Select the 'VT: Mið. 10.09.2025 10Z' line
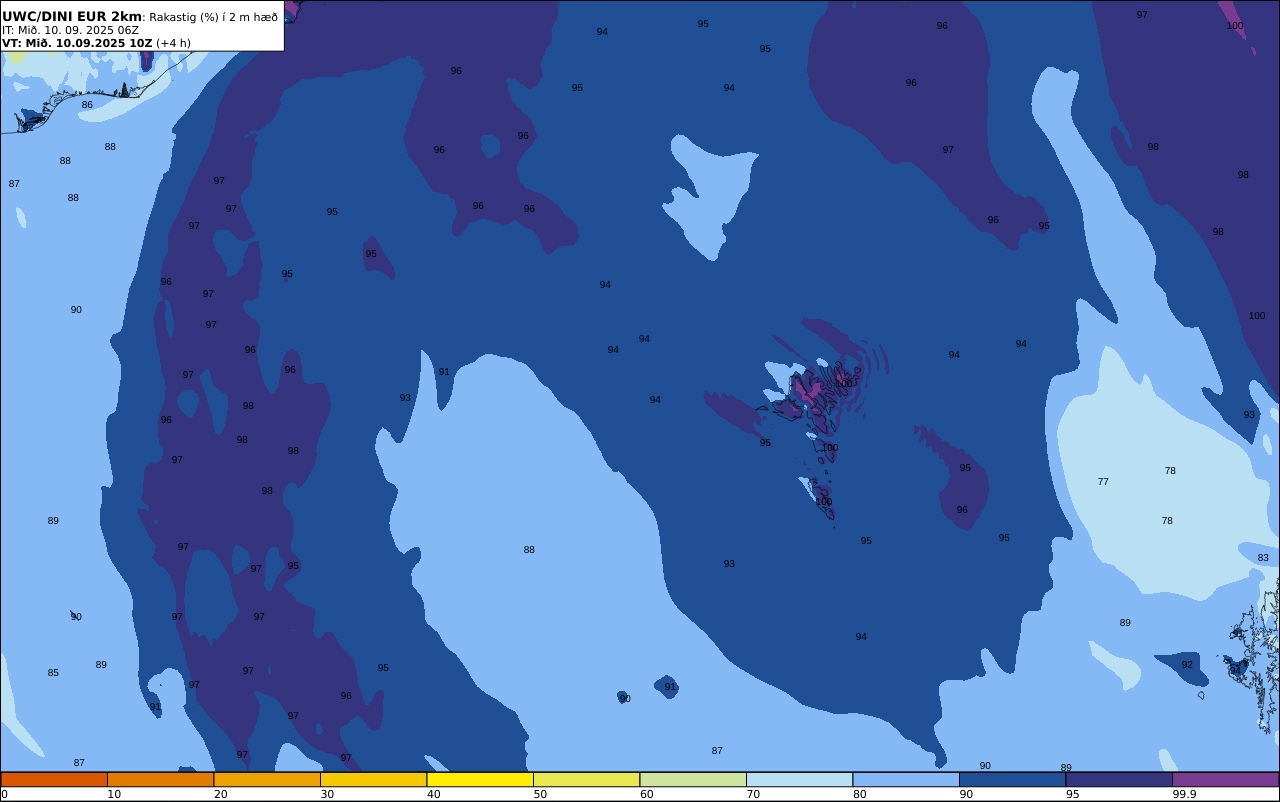The width and height of the screenshot is (1280, 802). pos(77,43)
